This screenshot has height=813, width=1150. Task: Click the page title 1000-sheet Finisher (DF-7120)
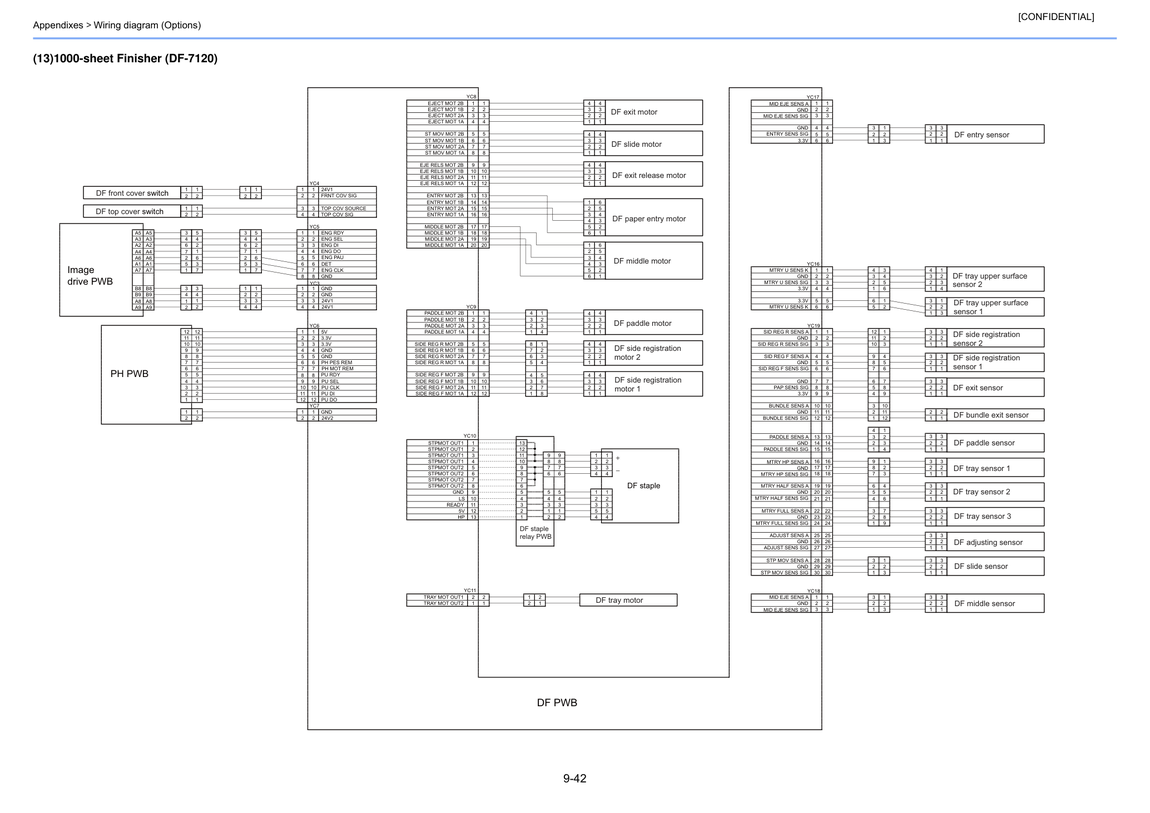coord(125,58)
